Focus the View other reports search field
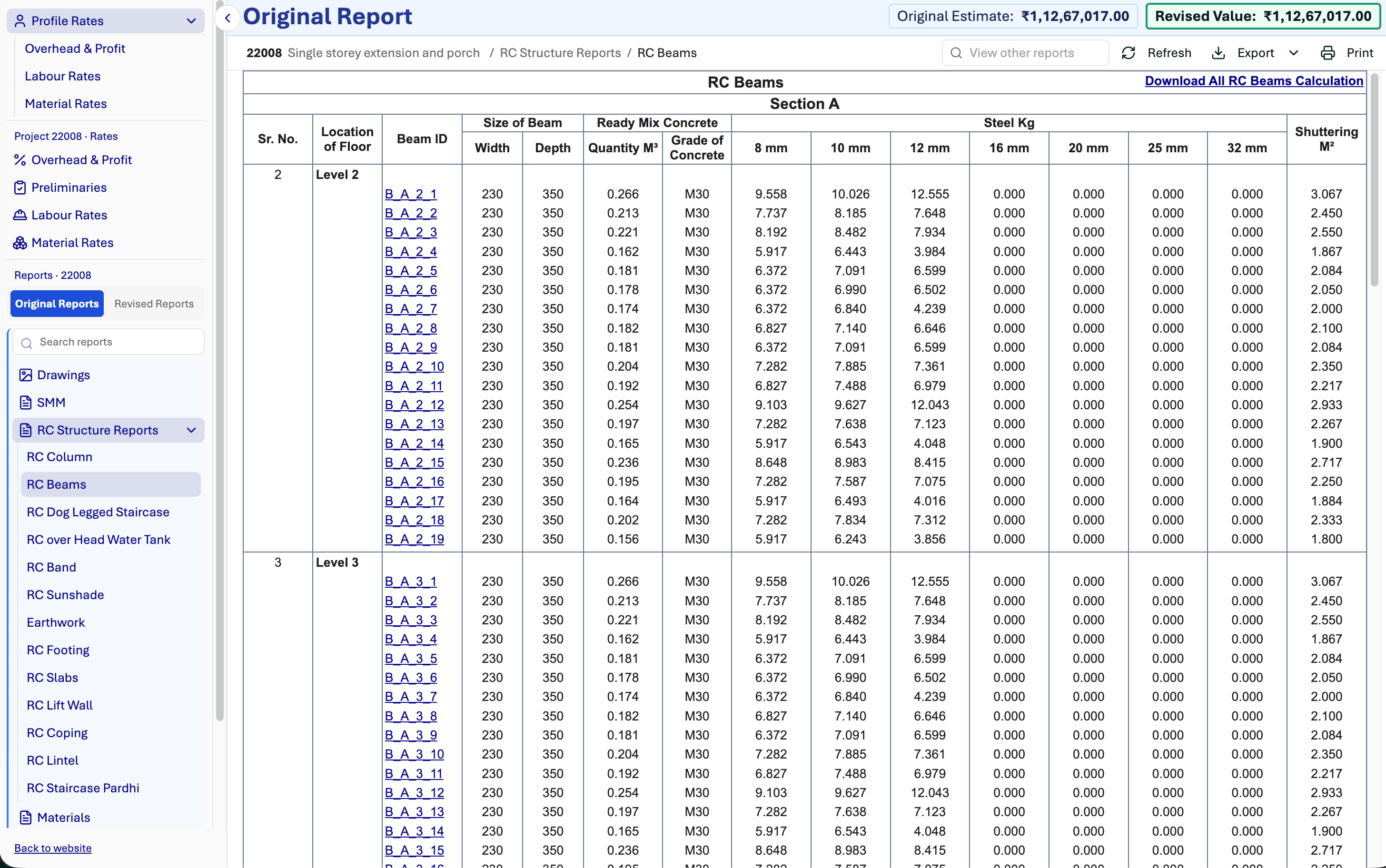 coord(1025,53)
